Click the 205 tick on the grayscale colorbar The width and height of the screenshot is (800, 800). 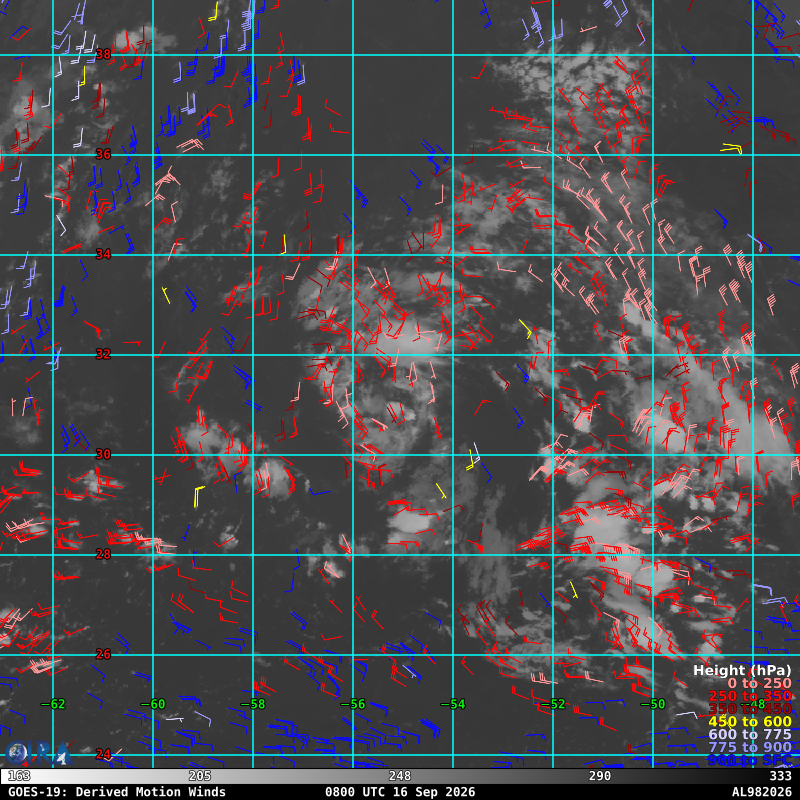click(x=199, y=776)
